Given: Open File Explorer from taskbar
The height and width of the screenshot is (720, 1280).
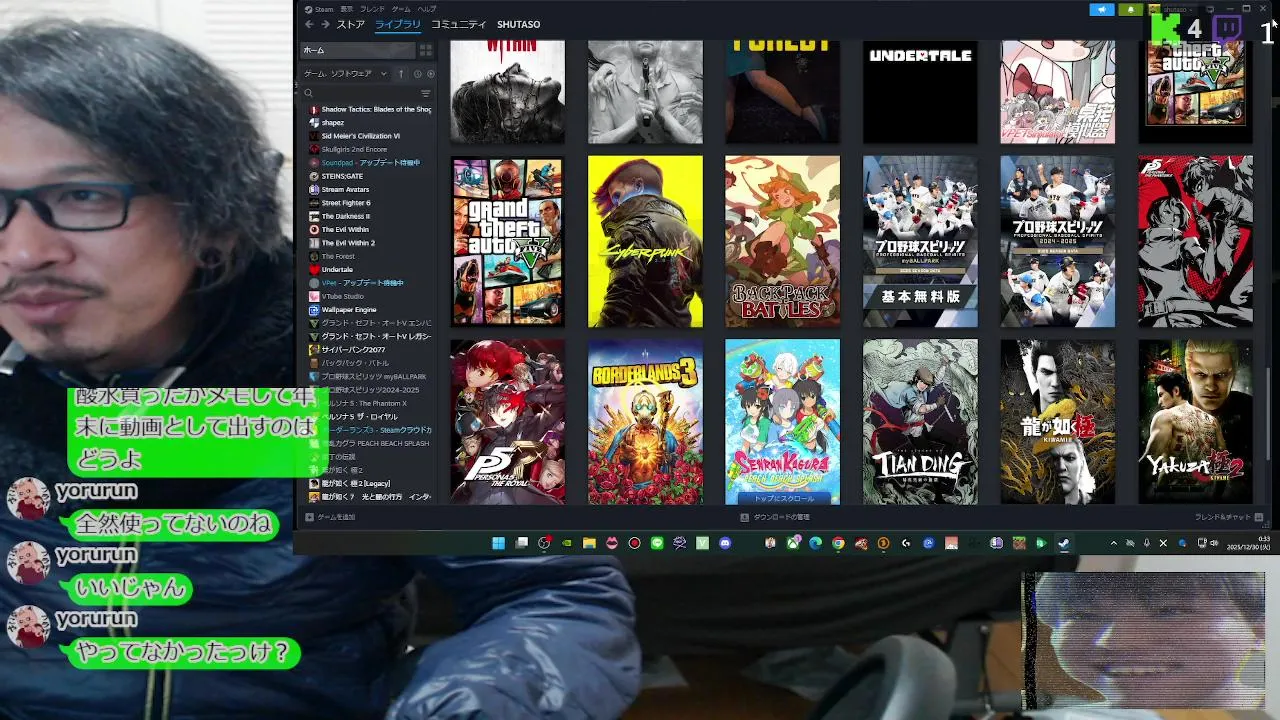Looking at the screenshot, I should [x=589, y=543].
